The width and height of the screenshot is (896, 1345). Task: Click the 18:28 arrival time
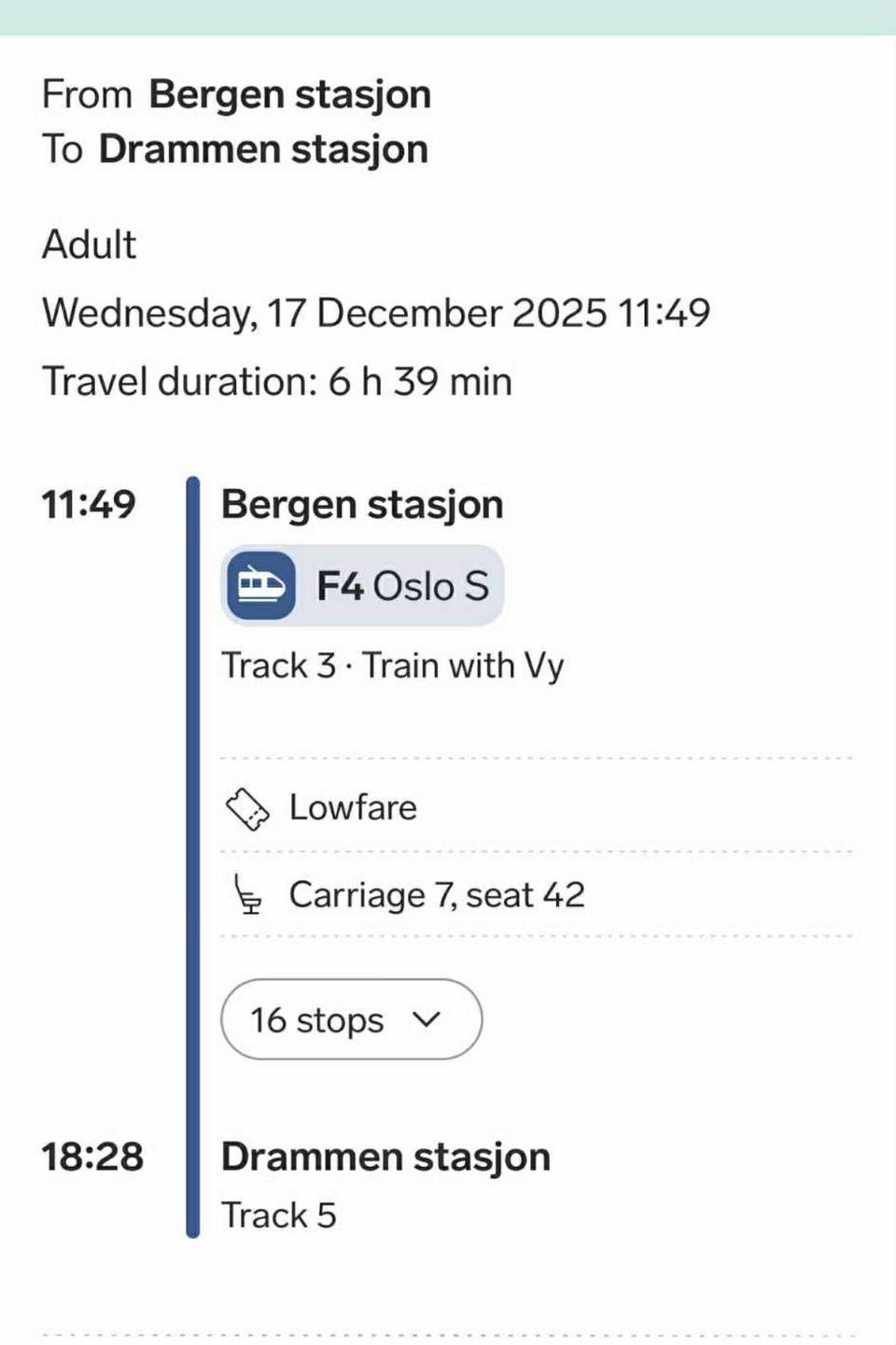click(92, 1156)
